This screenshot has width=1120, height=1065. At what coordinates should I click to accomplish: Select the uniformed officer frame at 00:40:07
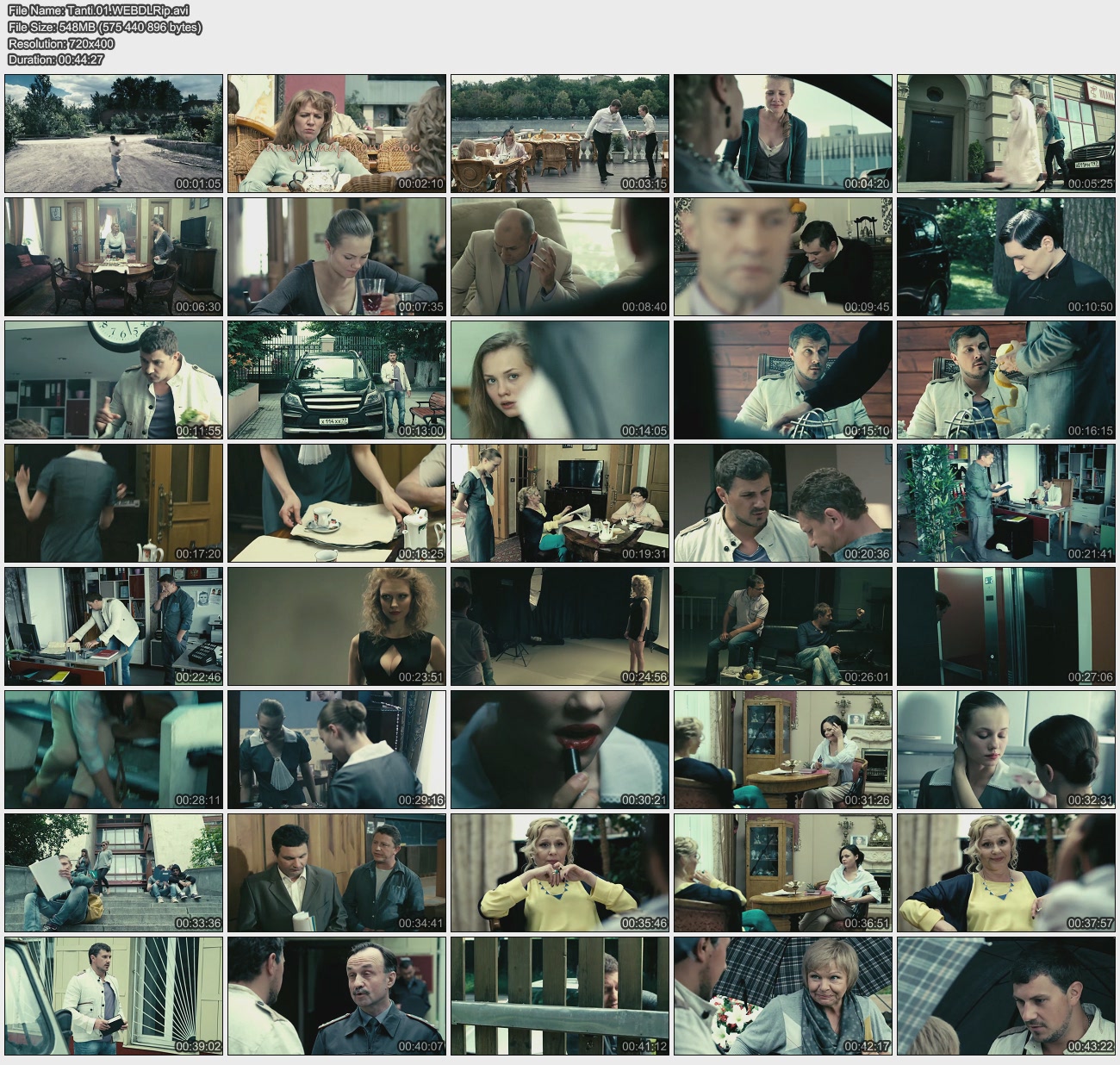pos(337,996)
